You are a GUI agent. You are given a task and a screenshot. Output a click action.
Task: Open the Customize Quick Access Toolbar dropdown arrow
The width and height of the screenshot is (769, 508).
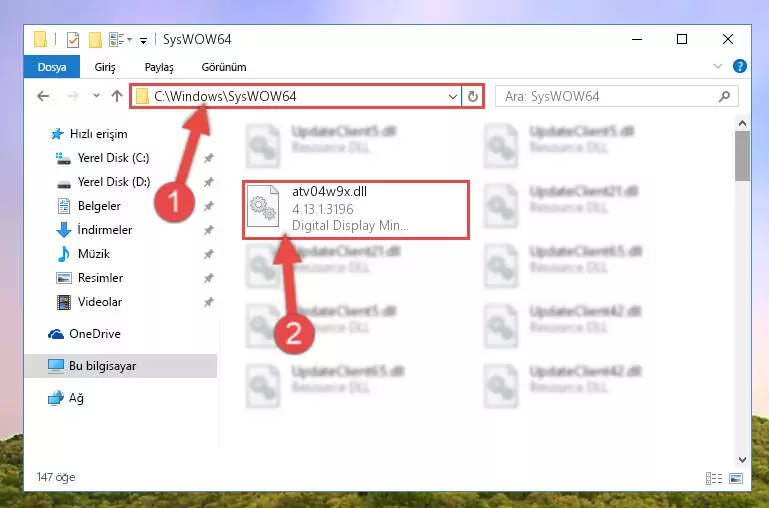[143, 40]
